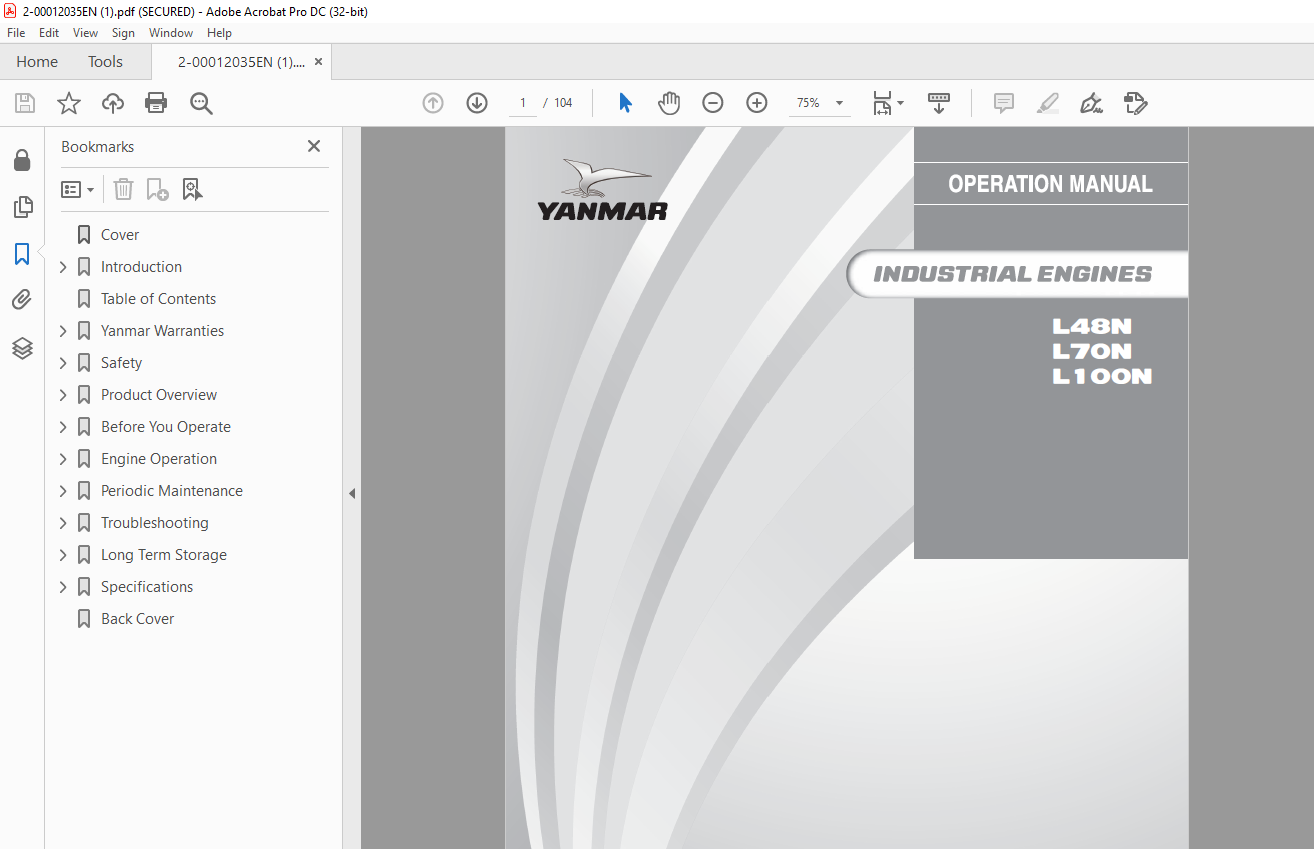This screenshot has height=849, width=1314.
Task: Delete selected bookmark trash icon
Action: point(123,189)
